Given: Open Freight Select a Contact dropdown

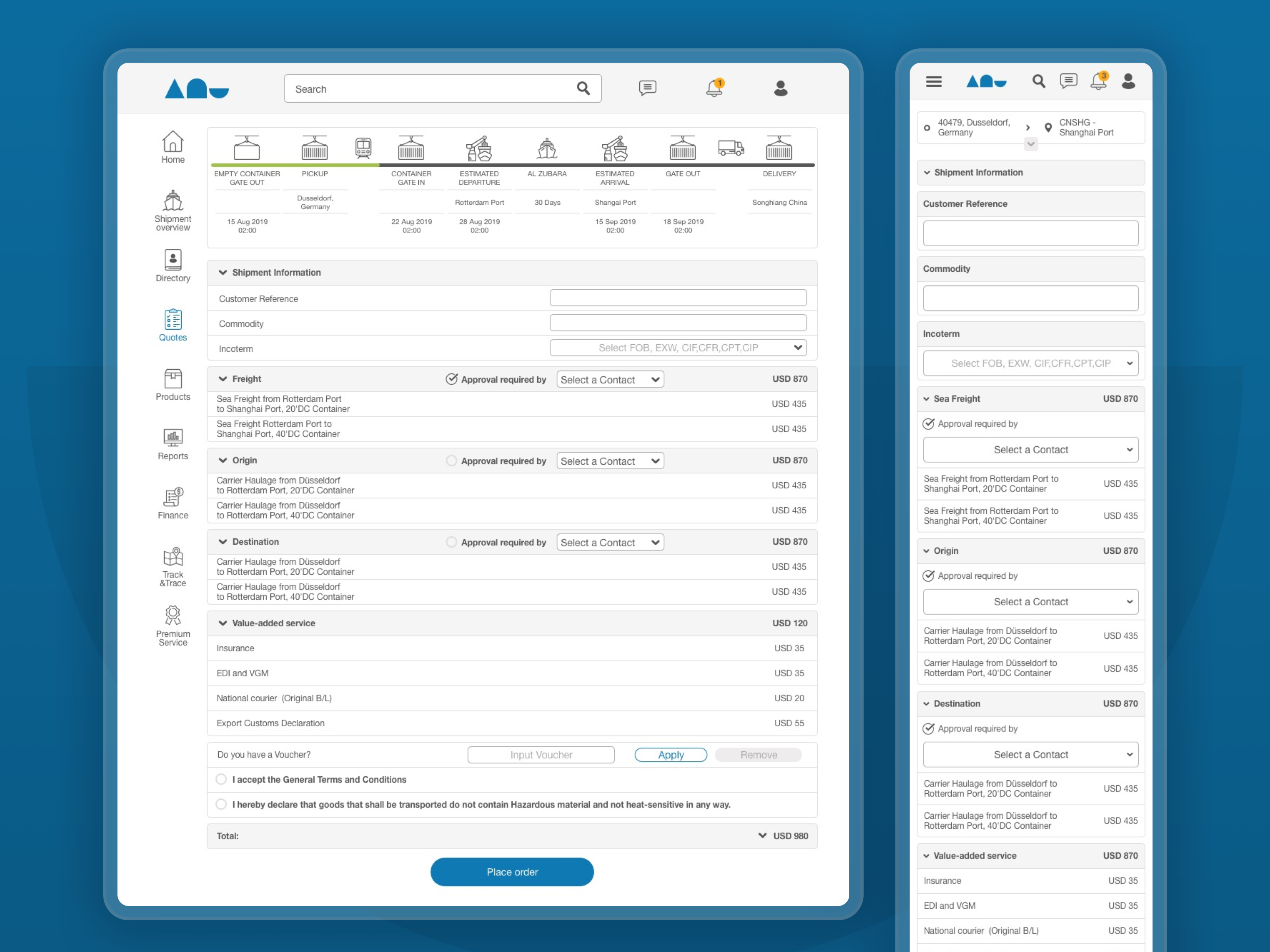Looking at the screenshot, I should point(610,379).
